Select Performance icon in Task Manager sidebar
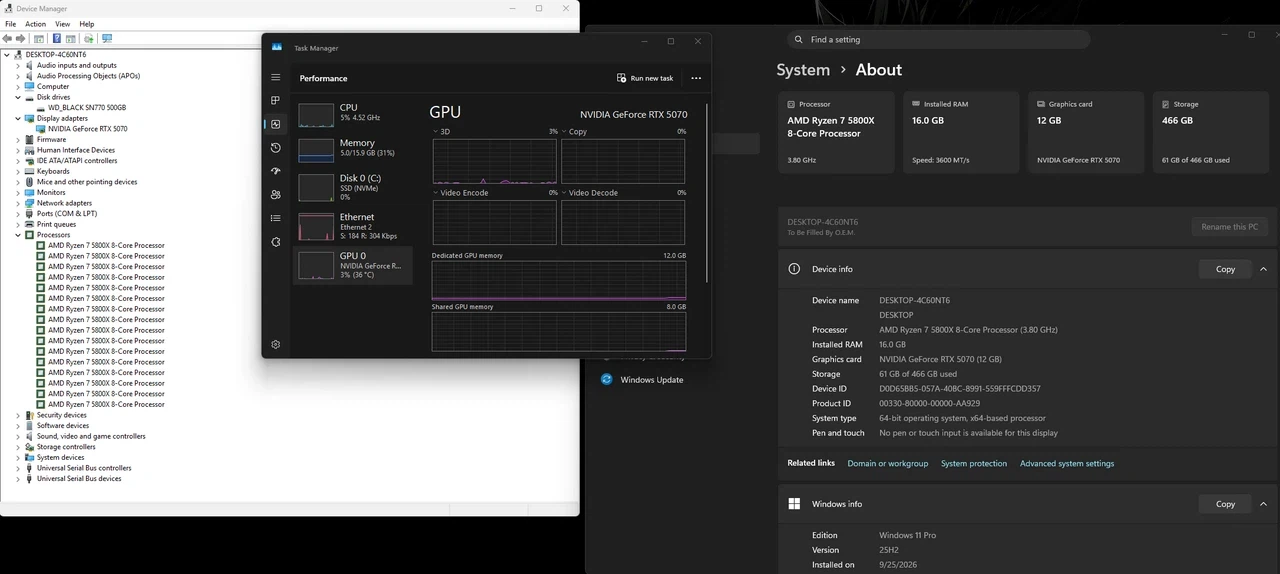The width and height of the screenshot is (1280, 574). (x=276, y=124)
